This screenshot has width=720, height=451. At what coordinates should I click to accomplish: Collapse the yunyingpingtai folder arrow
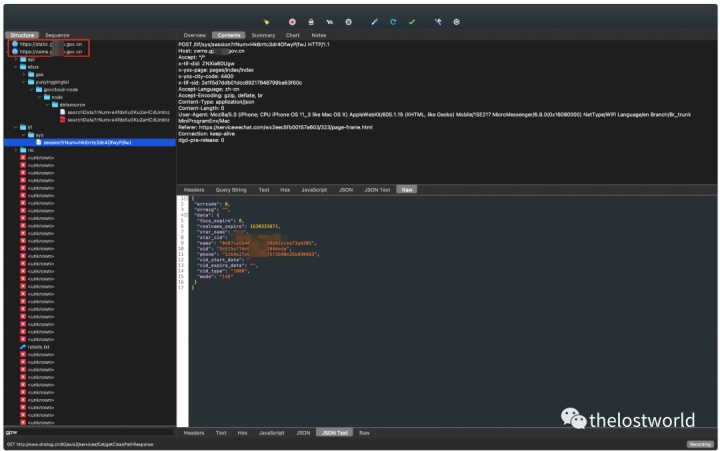(x=23, y=82)
